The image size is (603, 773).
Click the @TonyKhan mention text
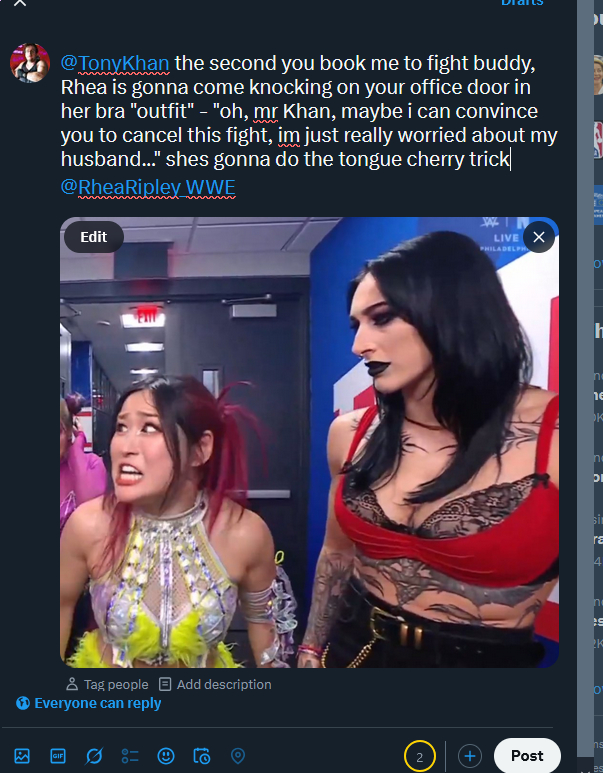click(x=115, y=64)
